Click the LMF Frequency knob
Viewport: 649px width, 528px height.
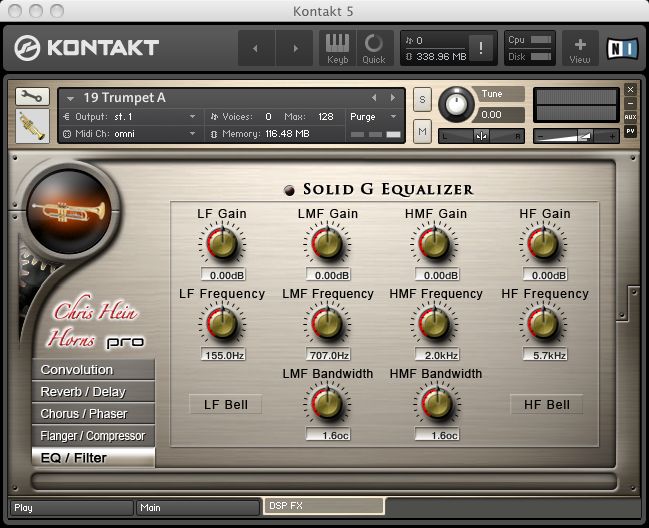(x=327, y=323)
